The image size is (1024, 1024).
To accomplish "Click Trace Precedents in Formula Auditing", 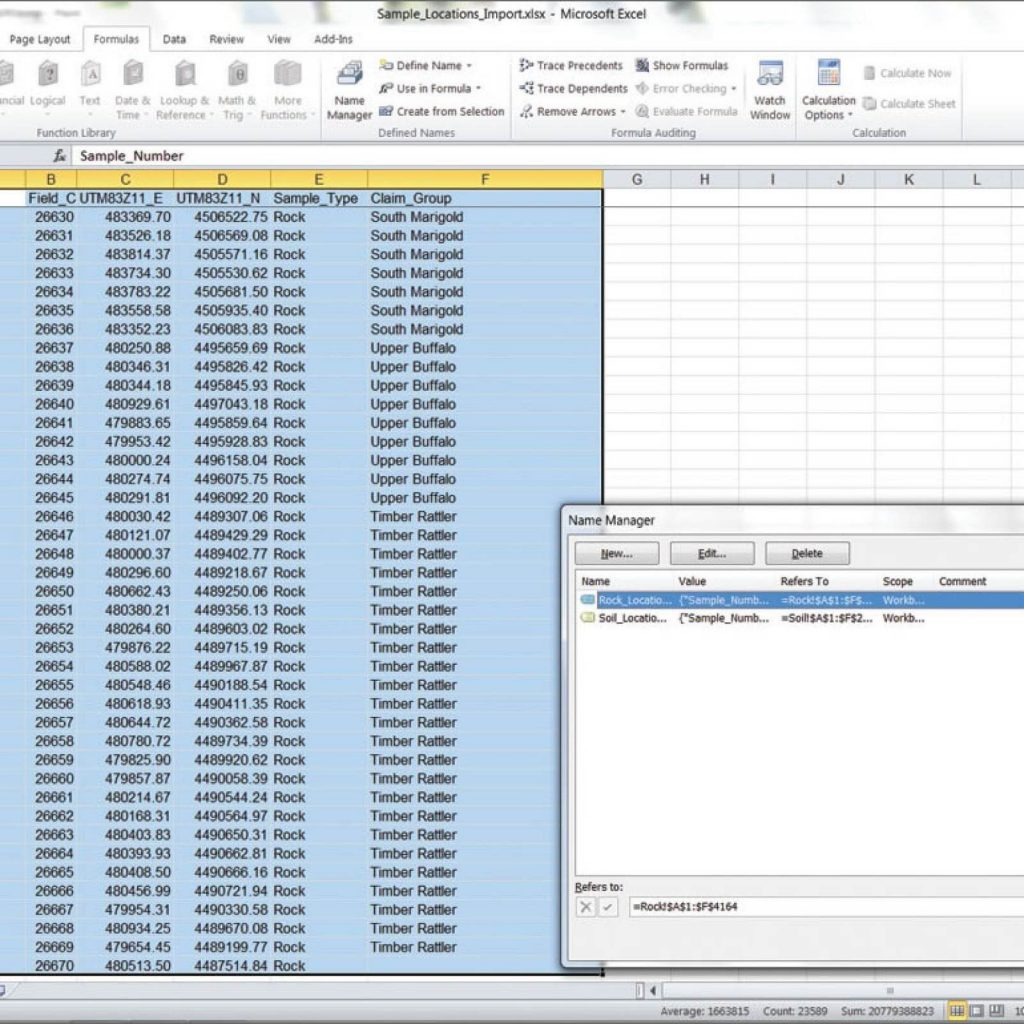I will point(571,66).
